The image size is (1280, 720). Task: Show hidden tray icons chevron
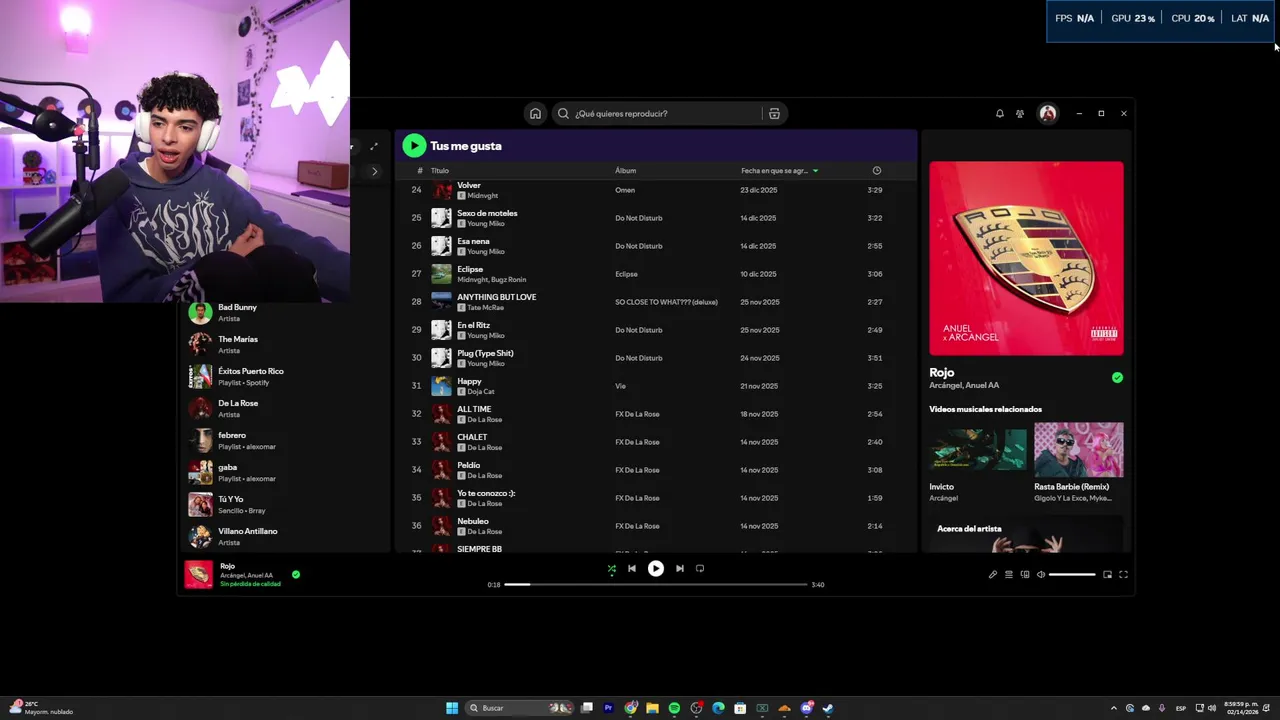[x=1114, y=708]
